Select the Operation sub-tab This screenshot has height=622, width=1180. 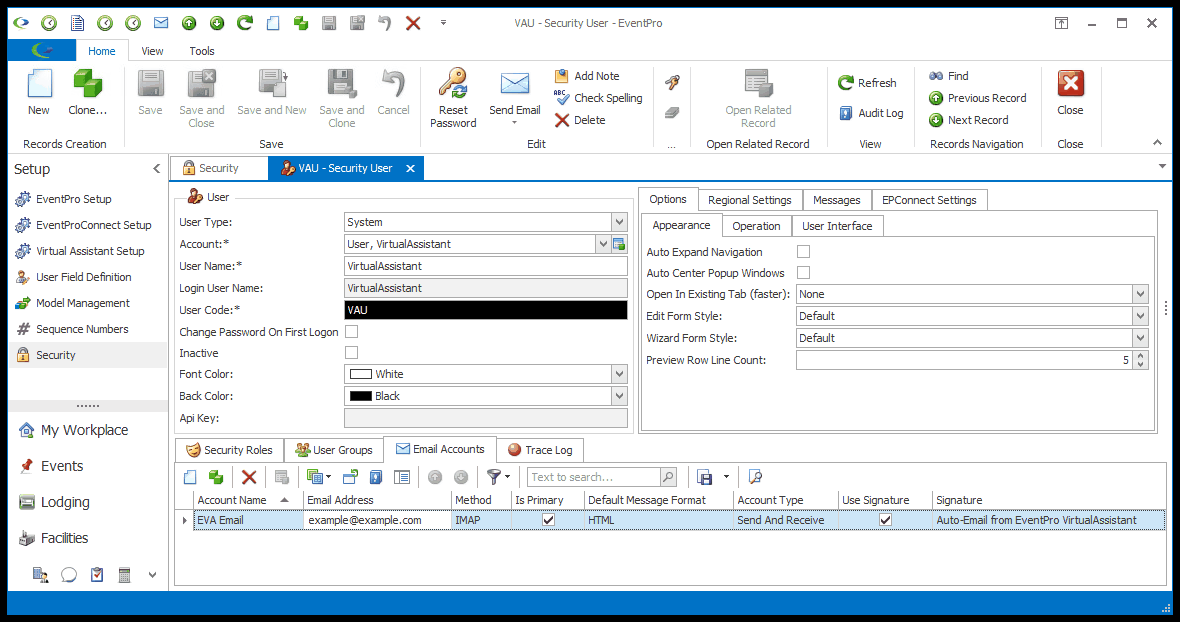pyautogui.click(x=756, y=226)
